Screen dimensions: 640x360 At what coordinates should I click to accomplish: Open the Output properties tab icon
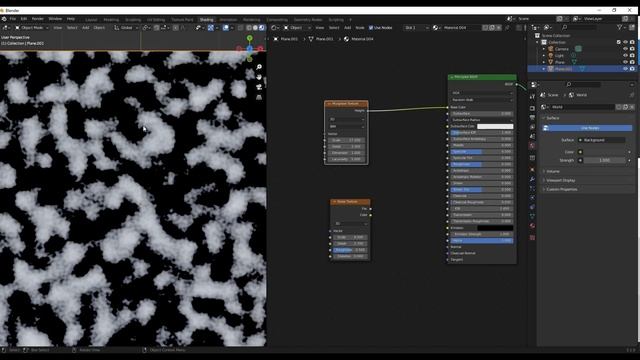[x=532, y=118]
